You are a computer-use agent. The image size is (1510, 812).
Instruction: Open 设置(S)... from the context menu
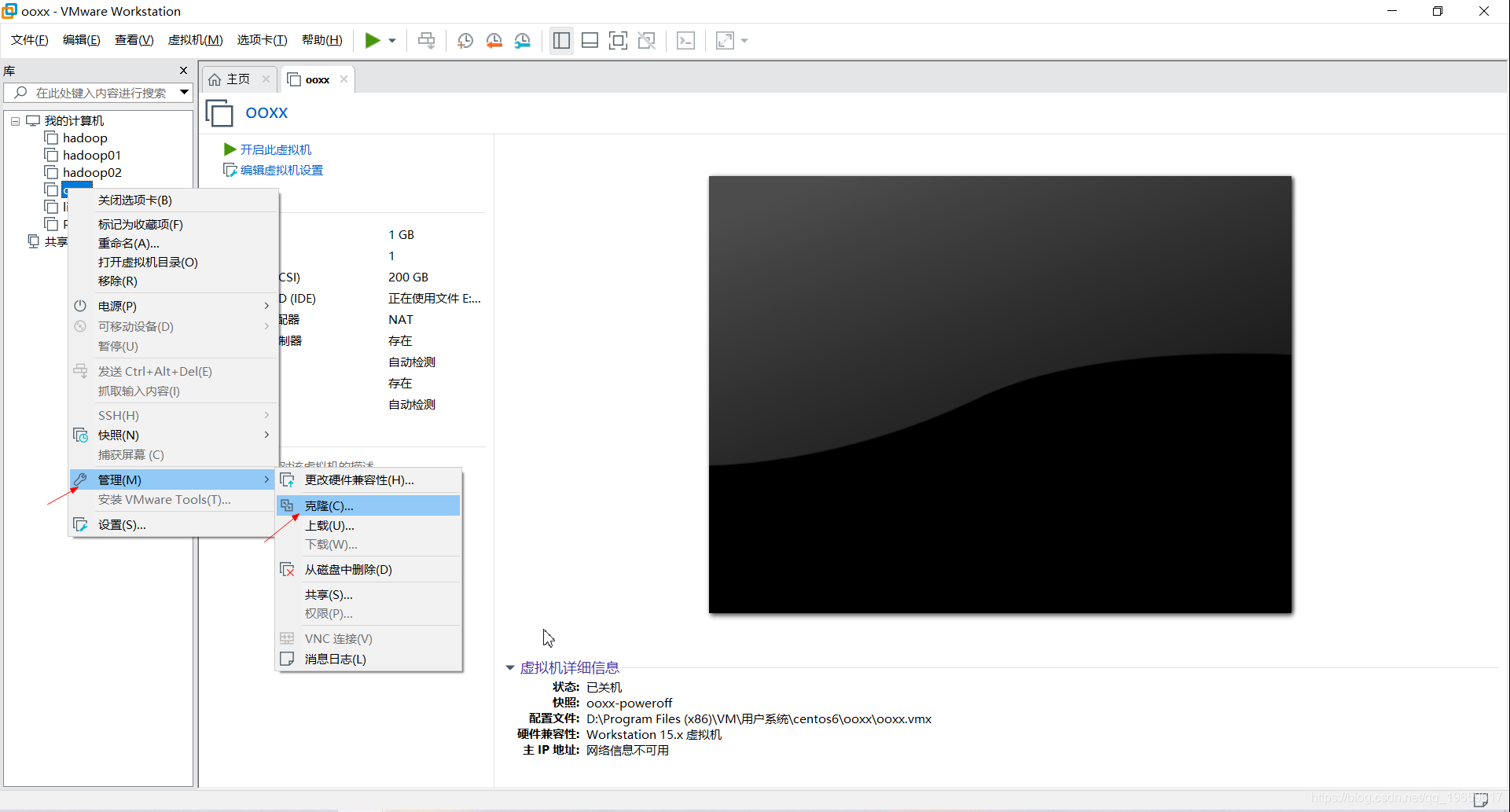(x=174, y=525)
